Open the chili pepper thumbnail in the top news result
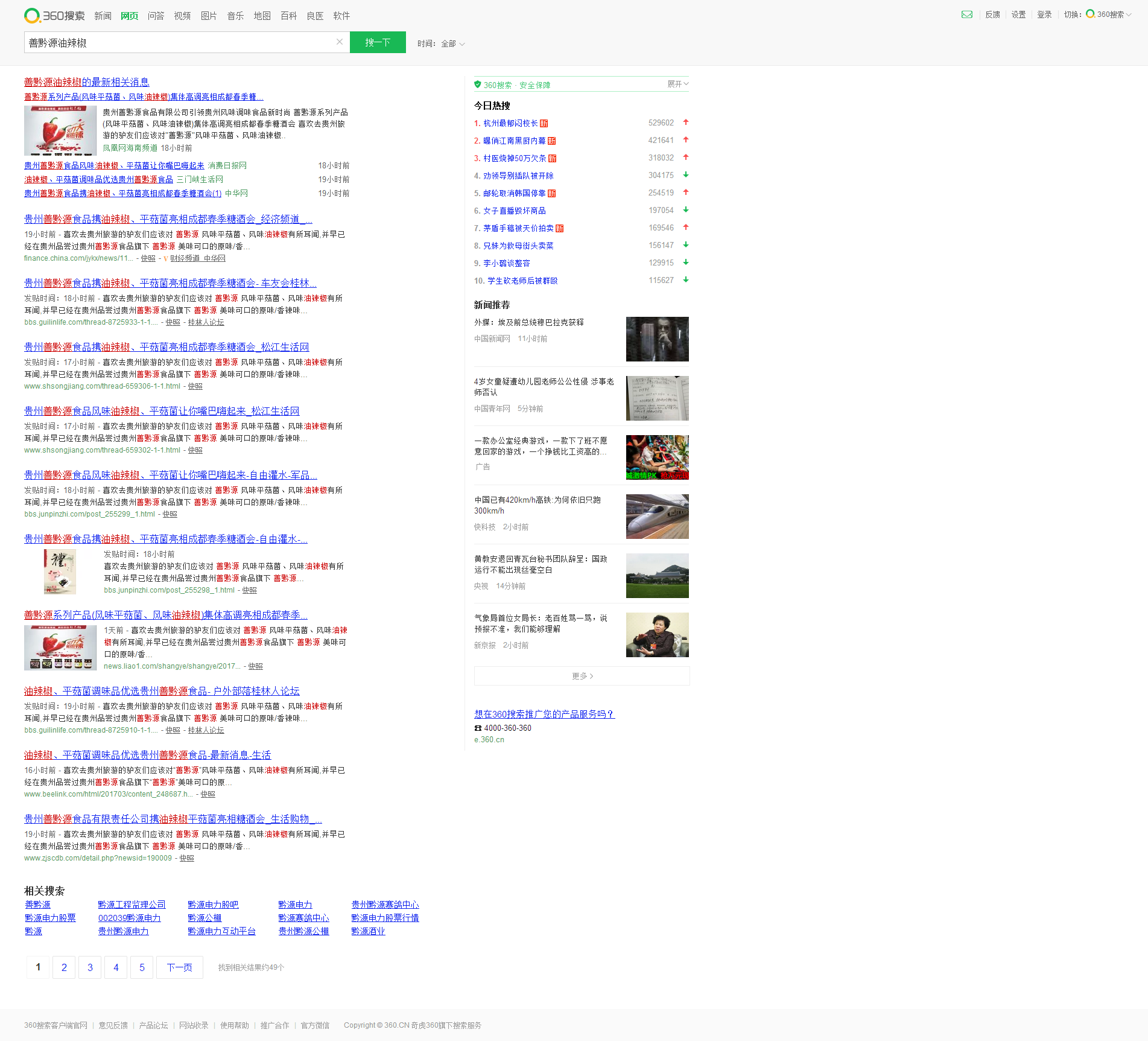Screen dimensions: 1148x1041 coord(60,130)
